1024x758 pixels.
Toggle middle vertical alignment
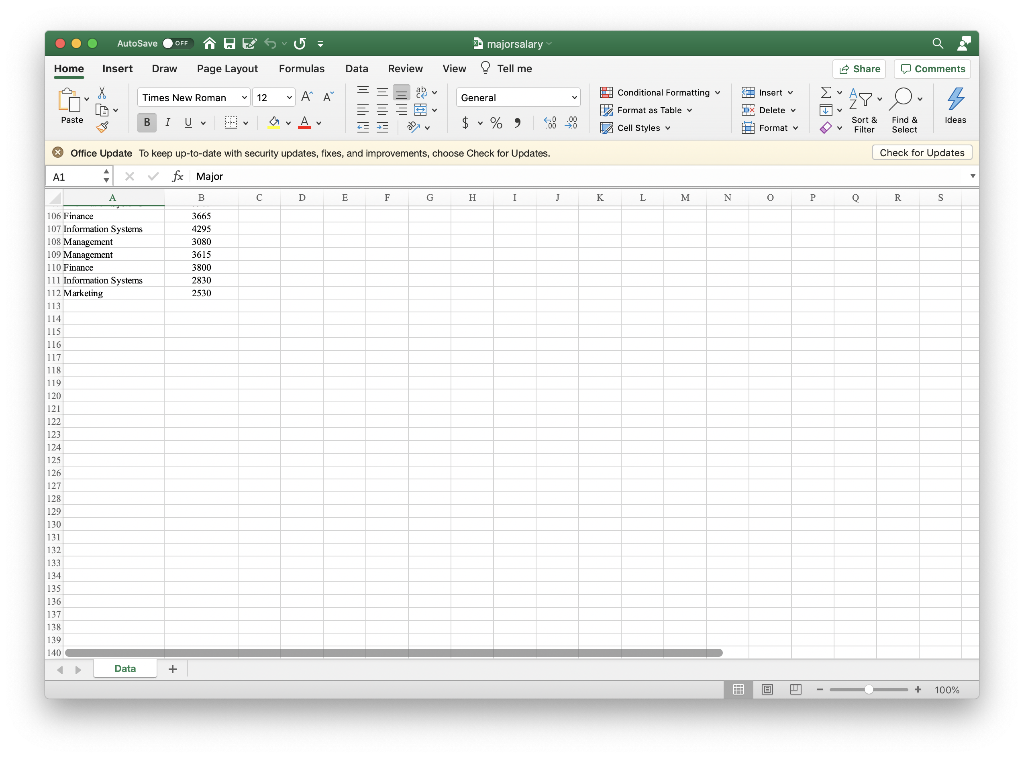click(382, 93)
